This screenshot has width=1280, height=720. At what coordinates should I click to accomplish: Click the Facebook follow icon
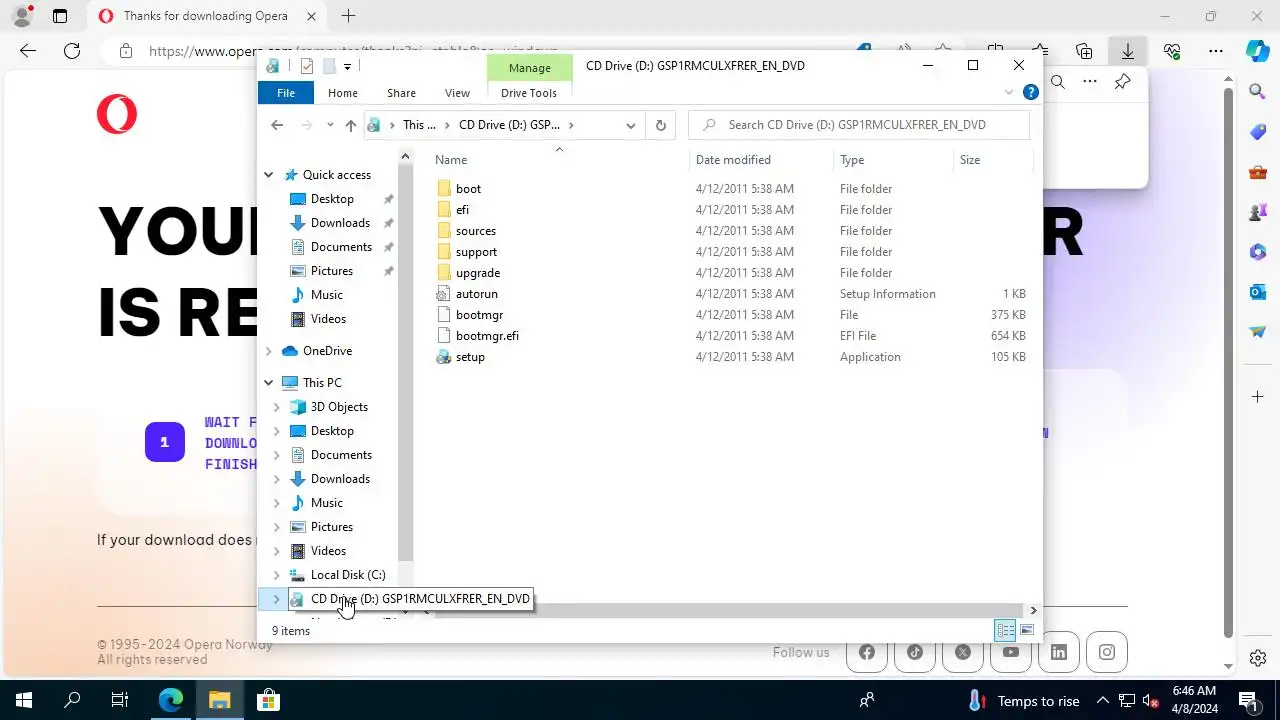click(867, 652)
